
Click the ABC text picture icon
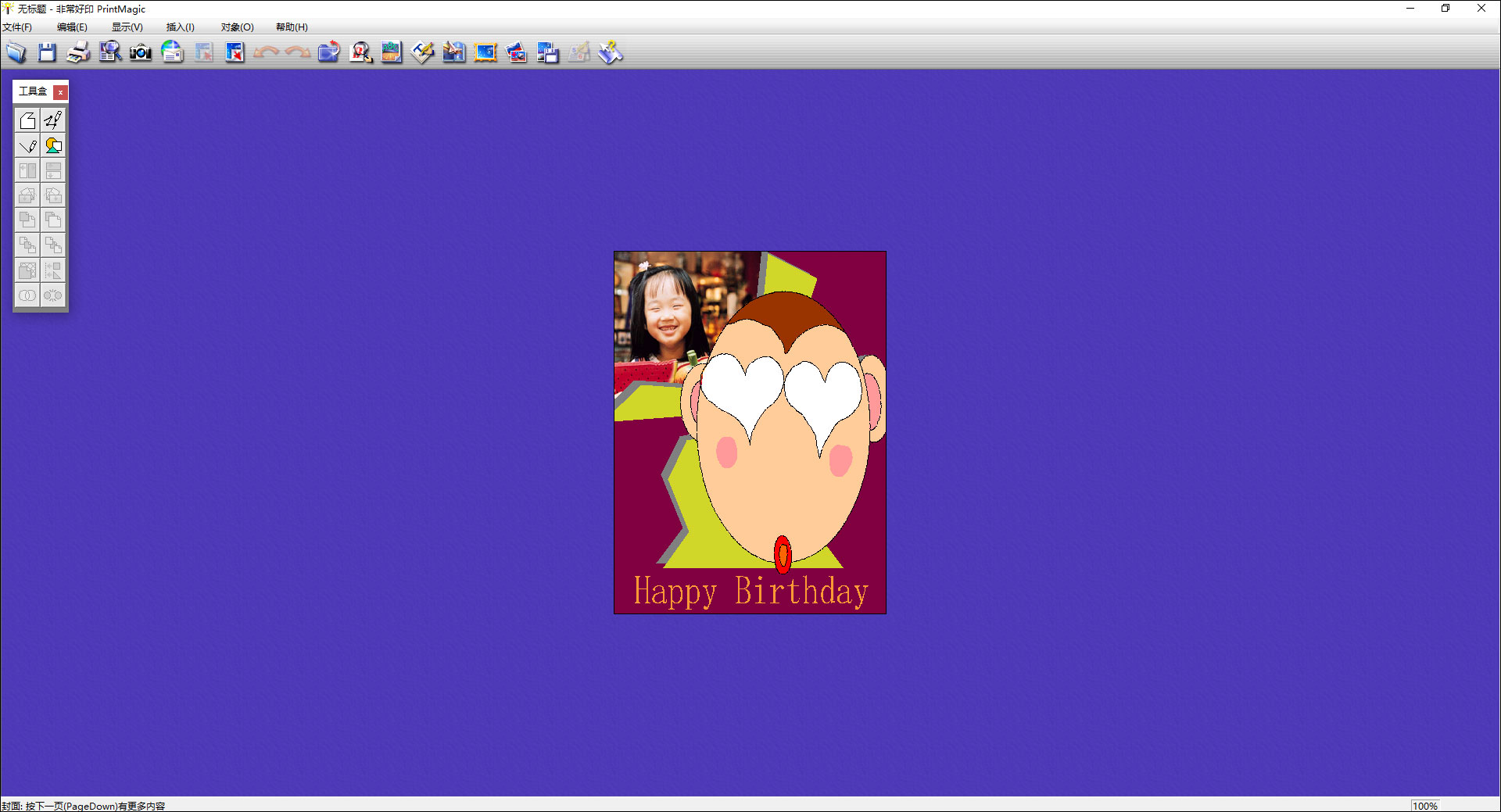point(391,52)
